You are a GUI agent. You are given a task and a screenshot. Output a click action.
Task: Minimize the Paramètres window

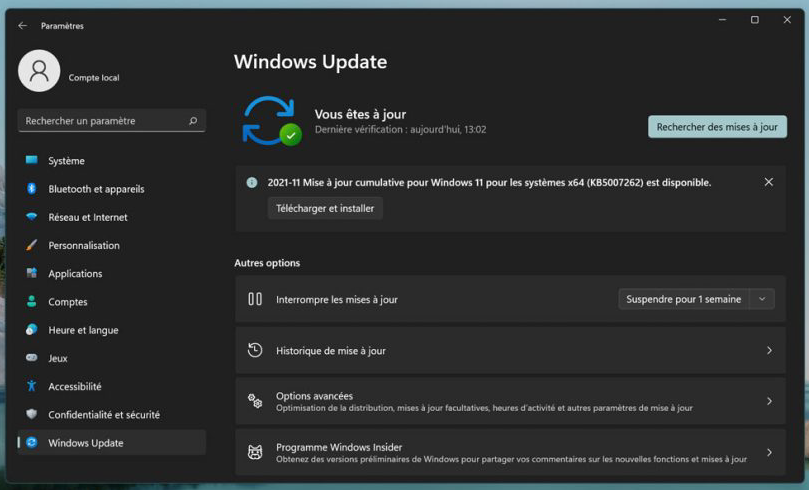click(x=722, y=20)
